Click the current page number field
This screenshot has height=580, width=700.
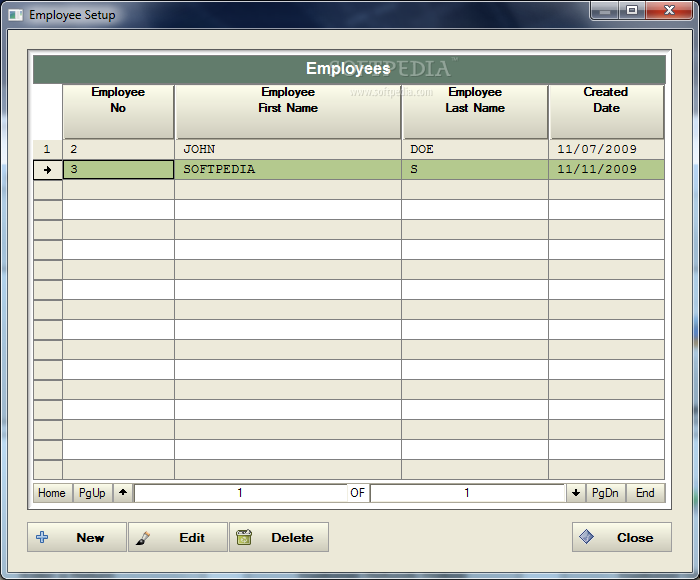240,493
